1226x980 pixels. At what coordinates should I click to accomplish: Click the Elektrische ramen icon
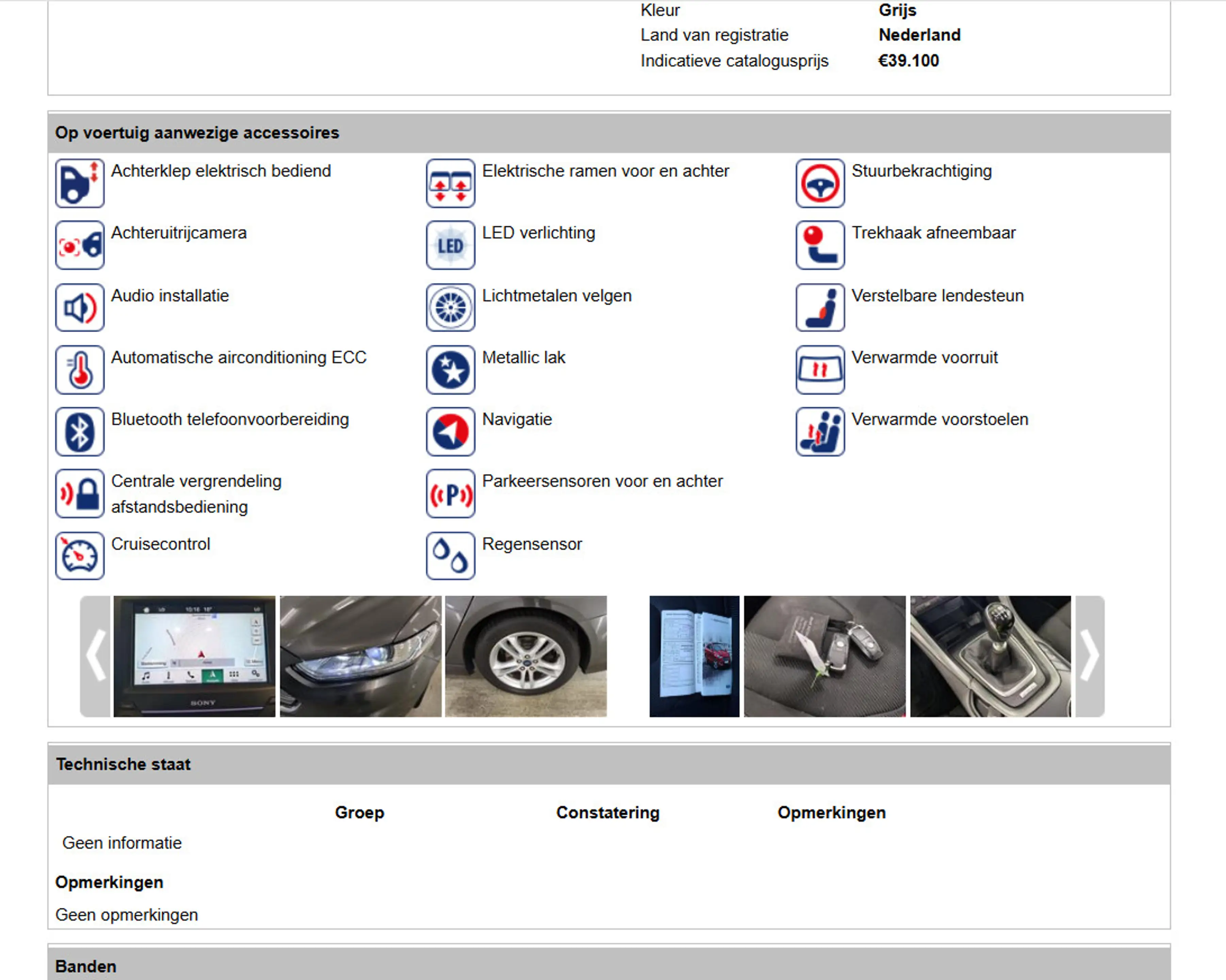pos(451,183)
